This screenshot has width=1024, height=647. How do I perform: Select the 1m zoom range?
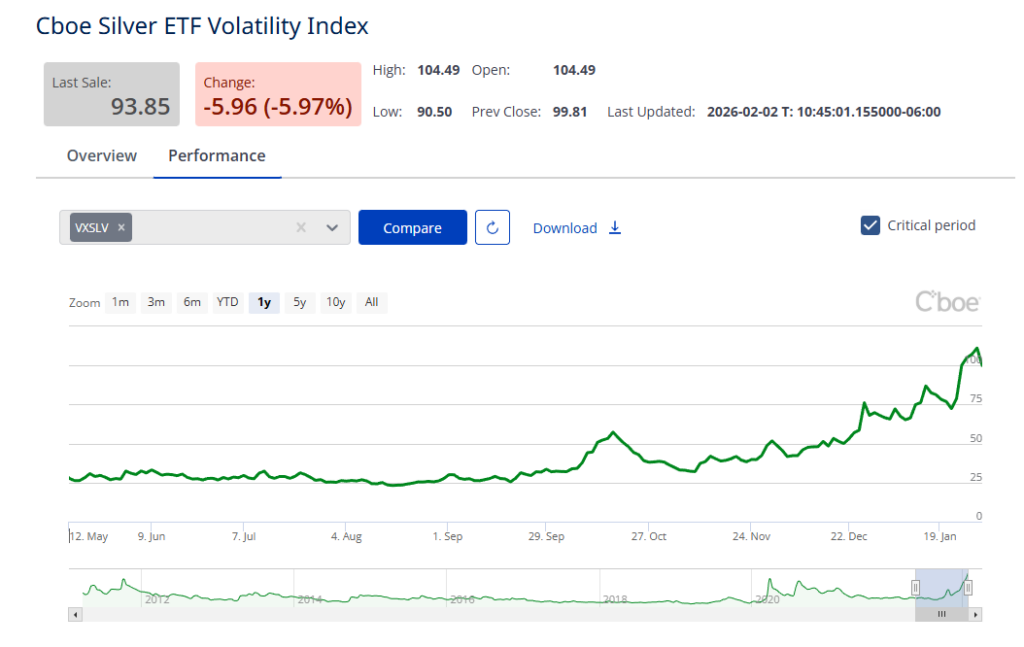click(120, 302)
